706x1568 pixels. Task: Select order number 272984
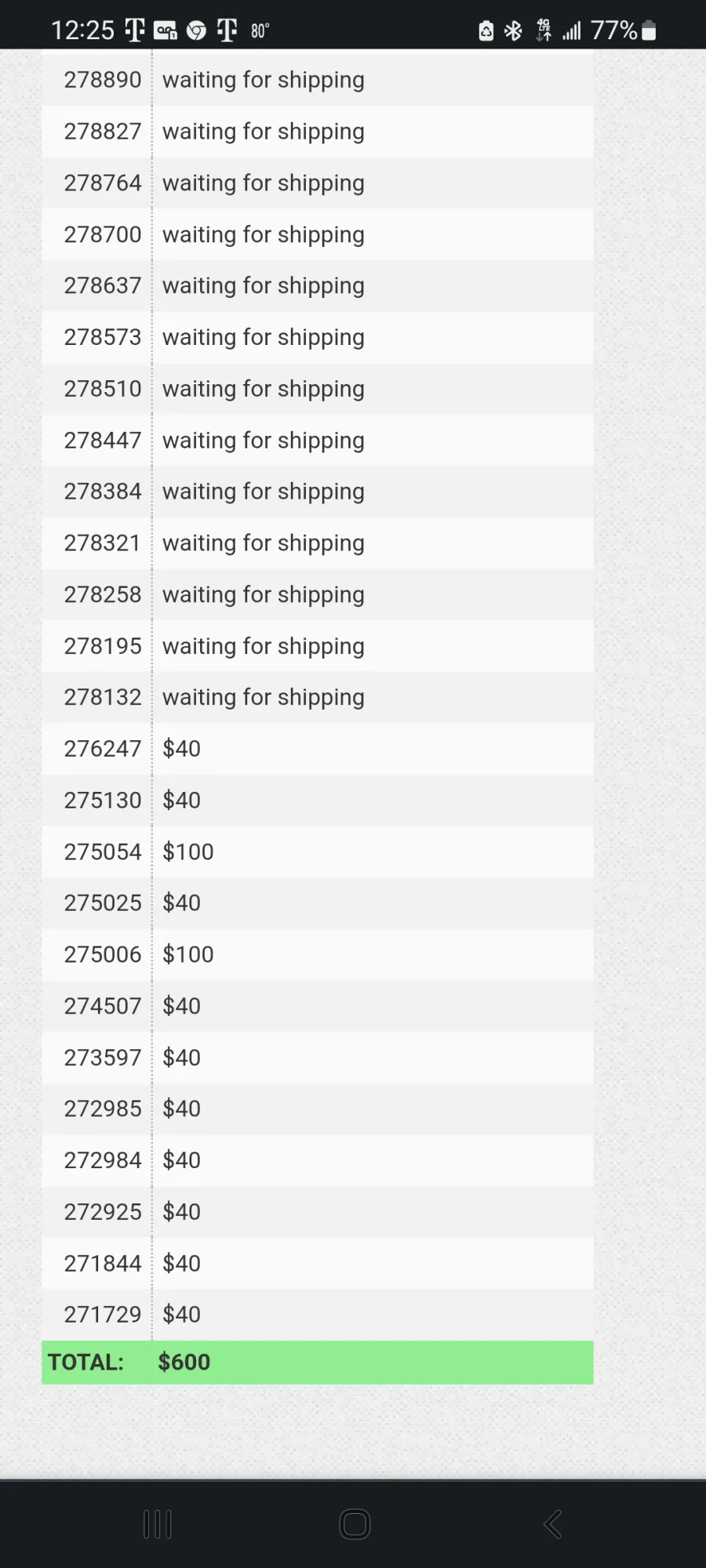point(103,1161)
